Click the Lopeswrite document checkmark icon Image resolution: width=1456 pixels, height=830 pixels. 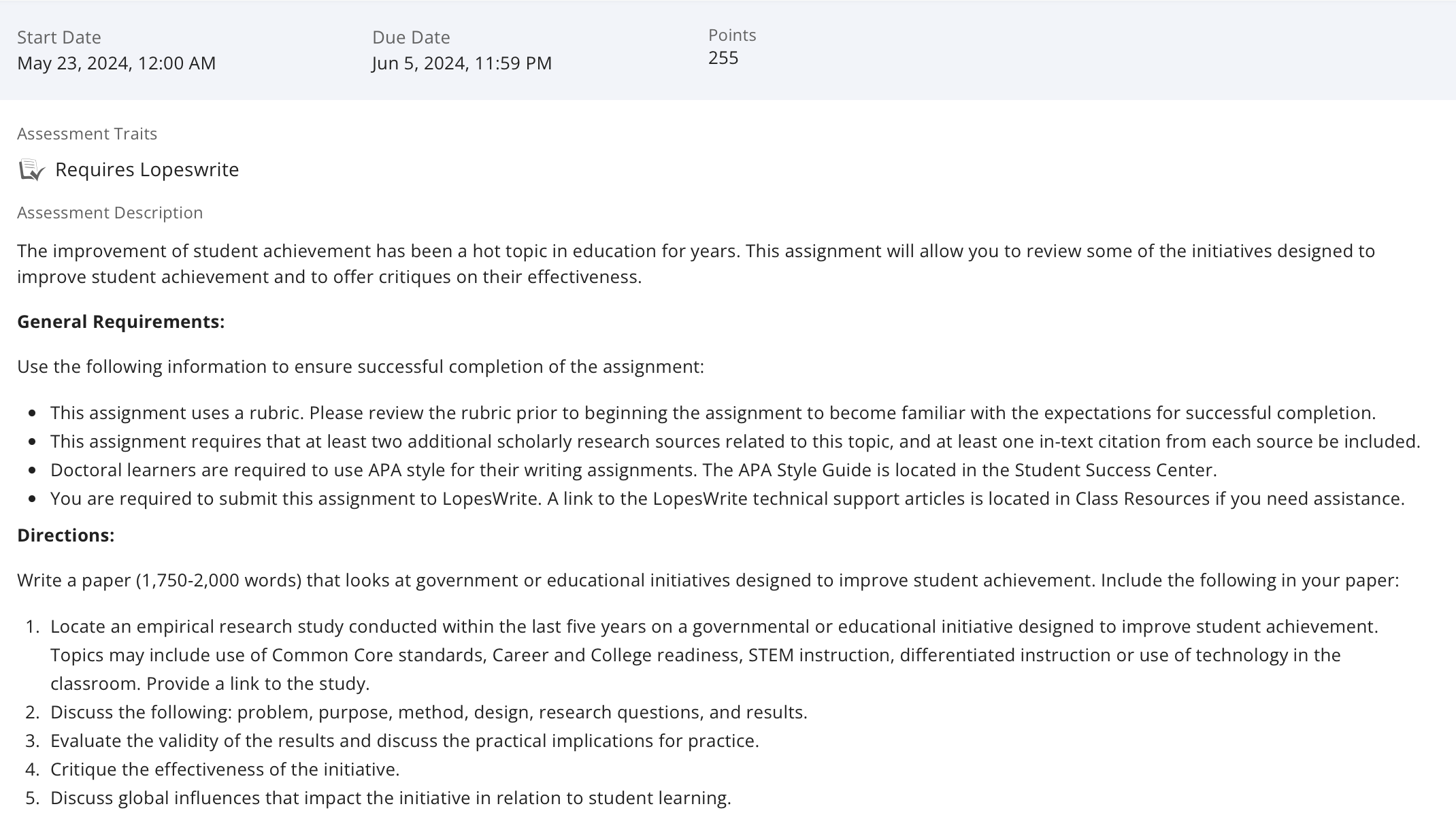point(31,170)
